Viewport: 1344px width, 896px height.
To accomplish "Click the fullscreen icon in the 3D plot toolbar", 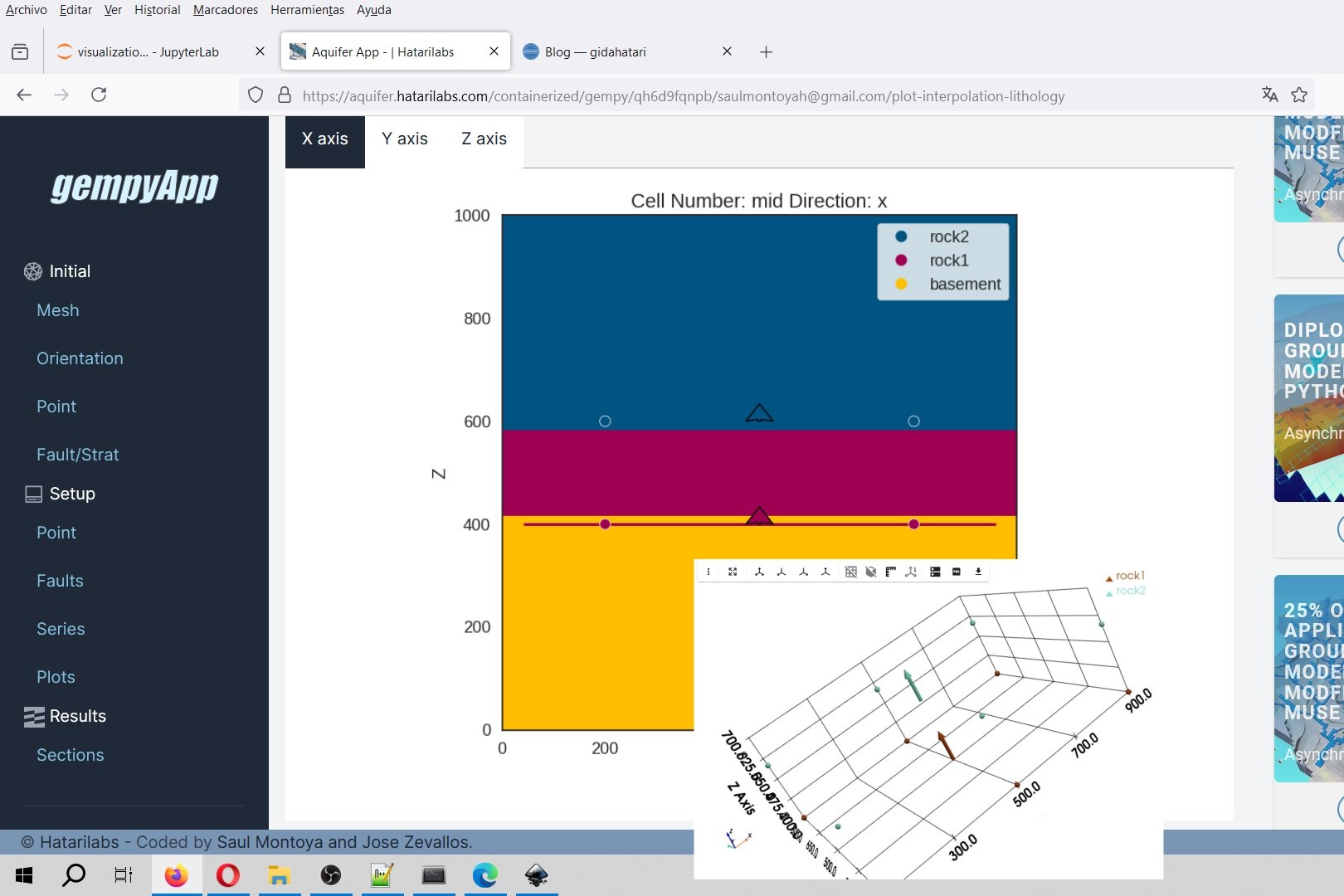I will coord(733,572).
